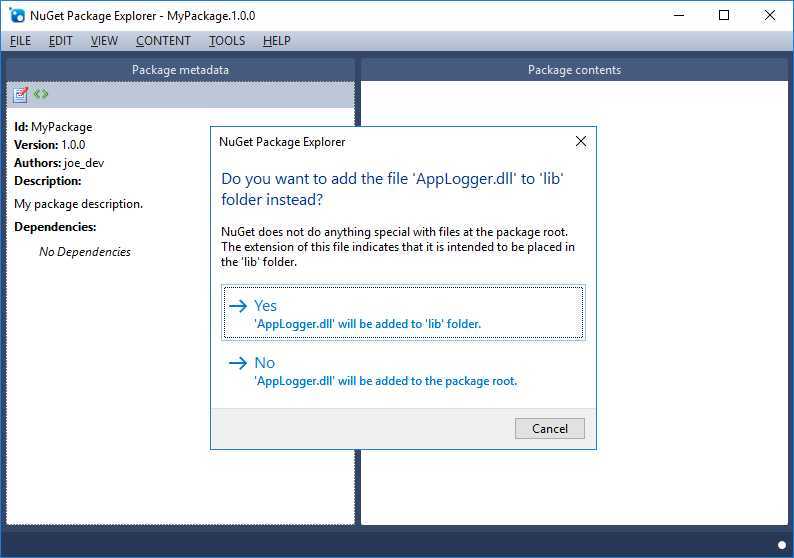Click the edit metadata source icon
Viewport: 794px width, 558px height.
tap(41, 94)
